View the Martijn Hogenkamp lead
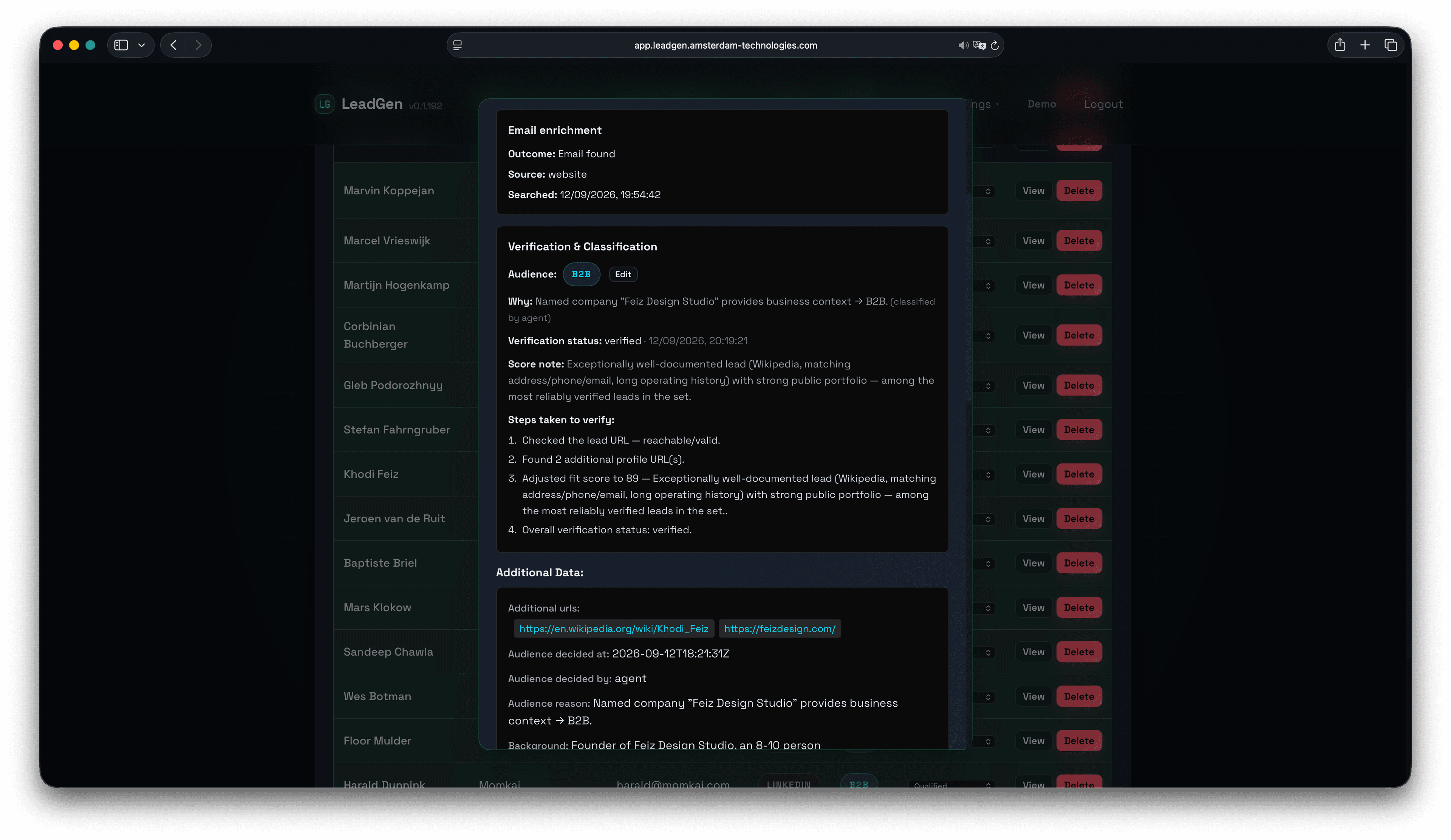 [1033, 286]
